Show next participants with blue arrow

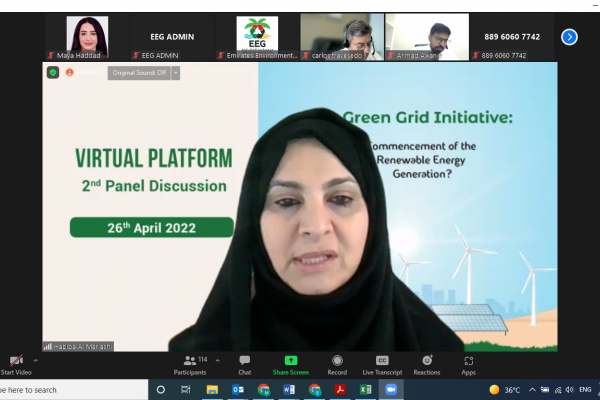pyautogui.click(x=569, y=37)
